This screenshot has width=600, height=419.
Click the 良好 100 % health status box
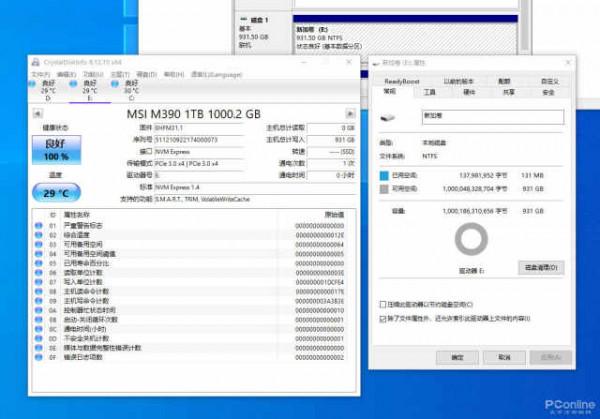pyautogui.click(x=57, y=150)
